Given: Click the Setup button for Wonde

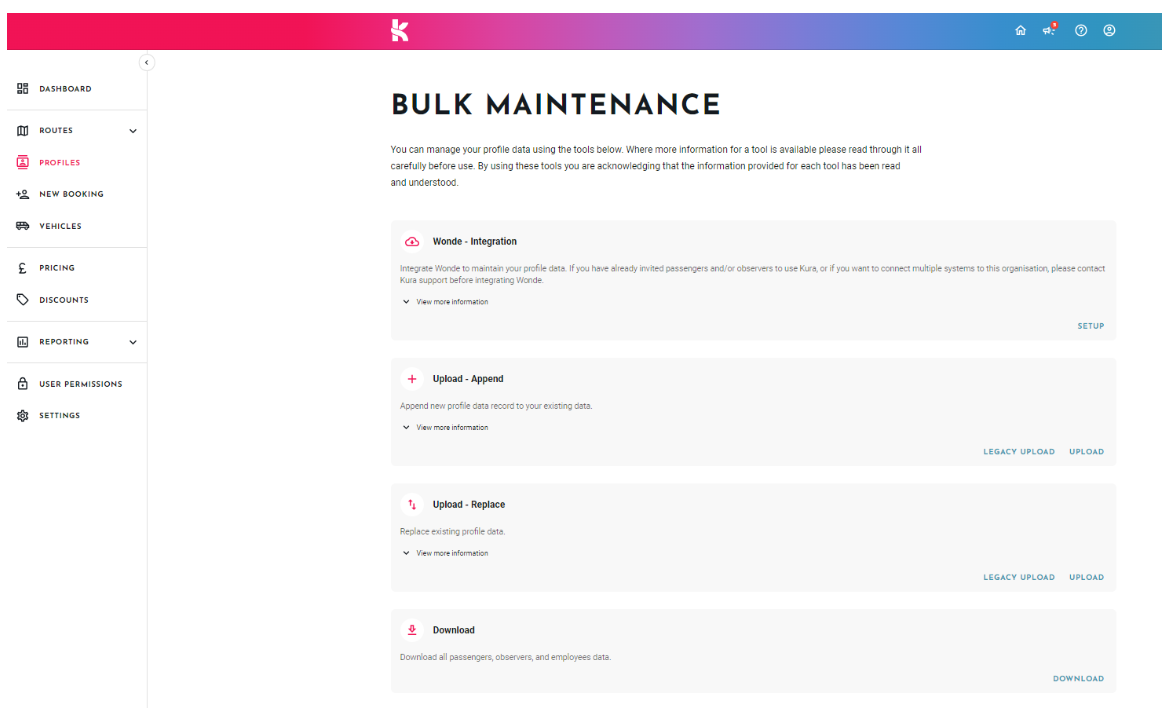Looking at the screenshot, I should [1090, 326].
